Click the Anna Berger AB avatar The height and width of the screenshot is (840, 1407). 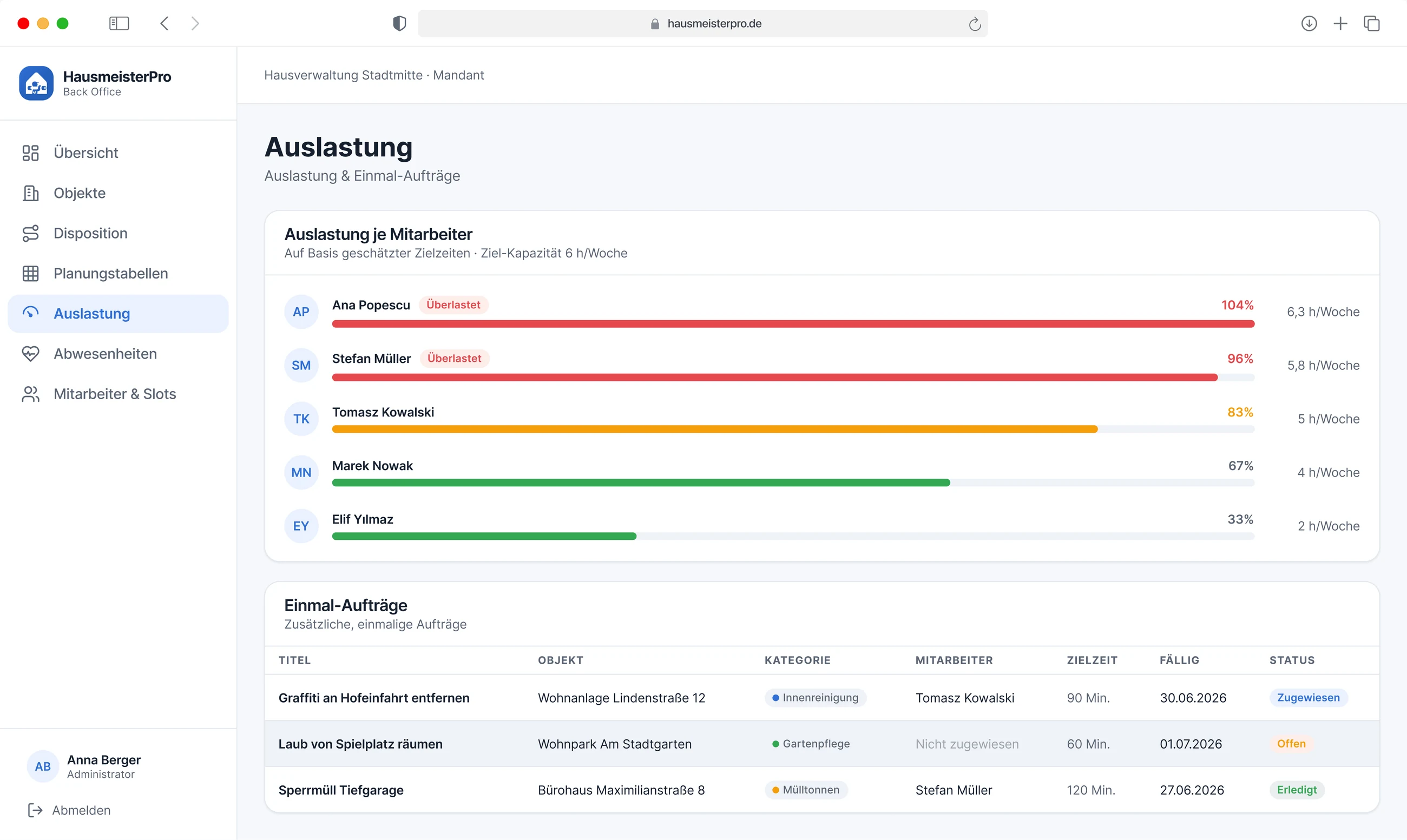tap(43, 766)
